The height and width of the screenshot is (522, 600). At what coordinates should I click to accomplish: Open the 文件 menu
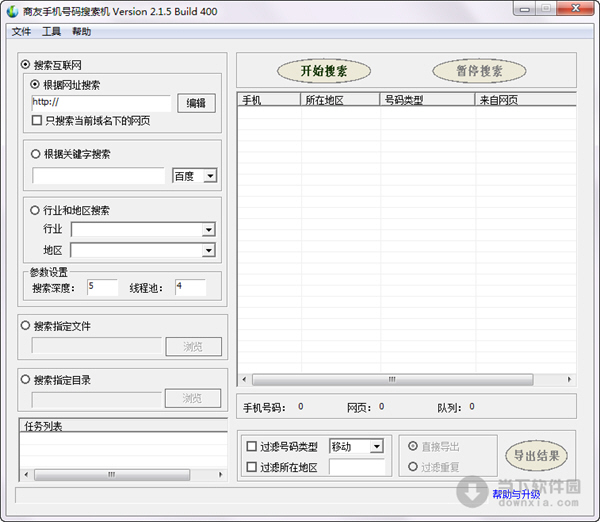(x=21, y=32)
